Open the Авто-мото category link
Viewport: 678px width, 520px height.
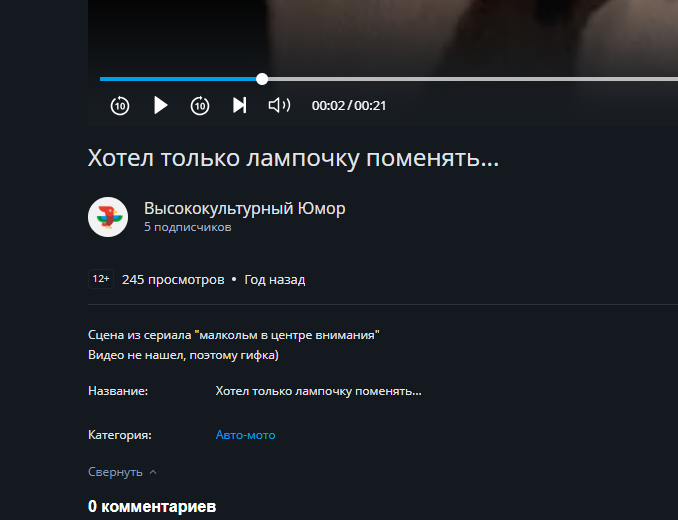[x=246, y=435]
